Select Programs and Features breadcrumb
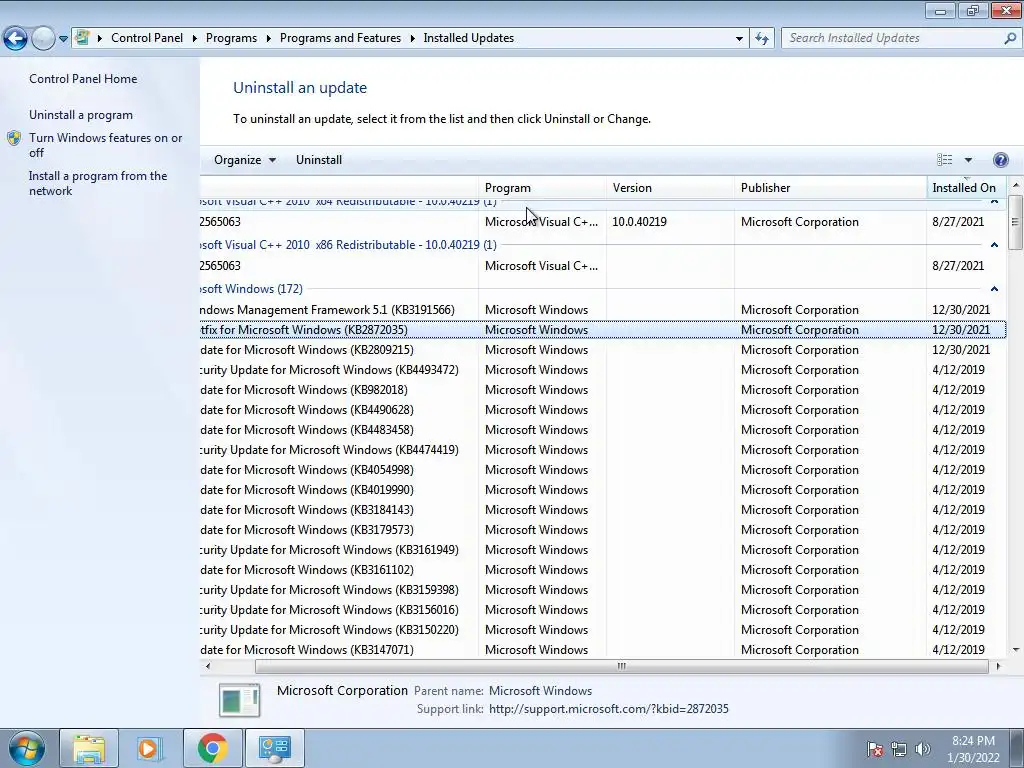Viewport: 1024px width, 768px height. pyautogui.click(x=340, y=38)
